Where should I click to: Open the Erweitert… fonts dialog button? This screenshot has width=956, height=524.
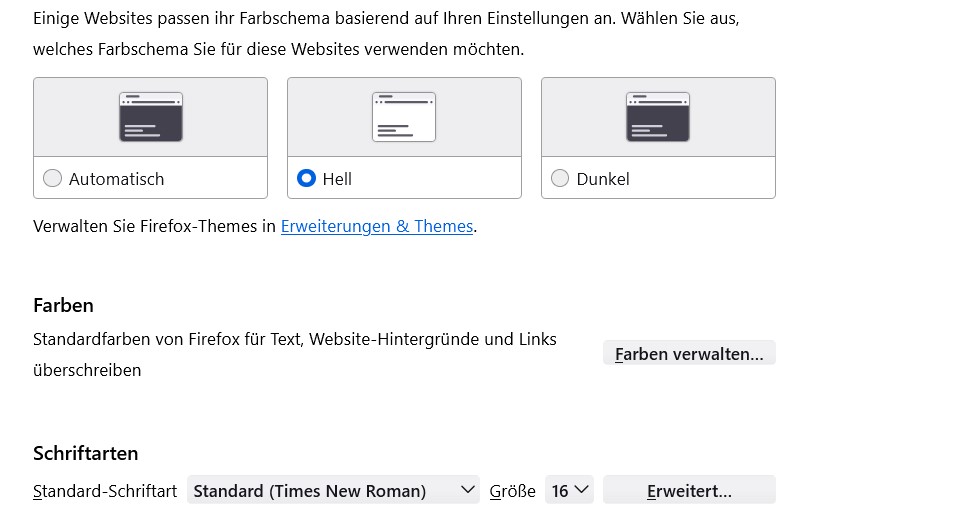pyautogui.click(x=689, y=491)
